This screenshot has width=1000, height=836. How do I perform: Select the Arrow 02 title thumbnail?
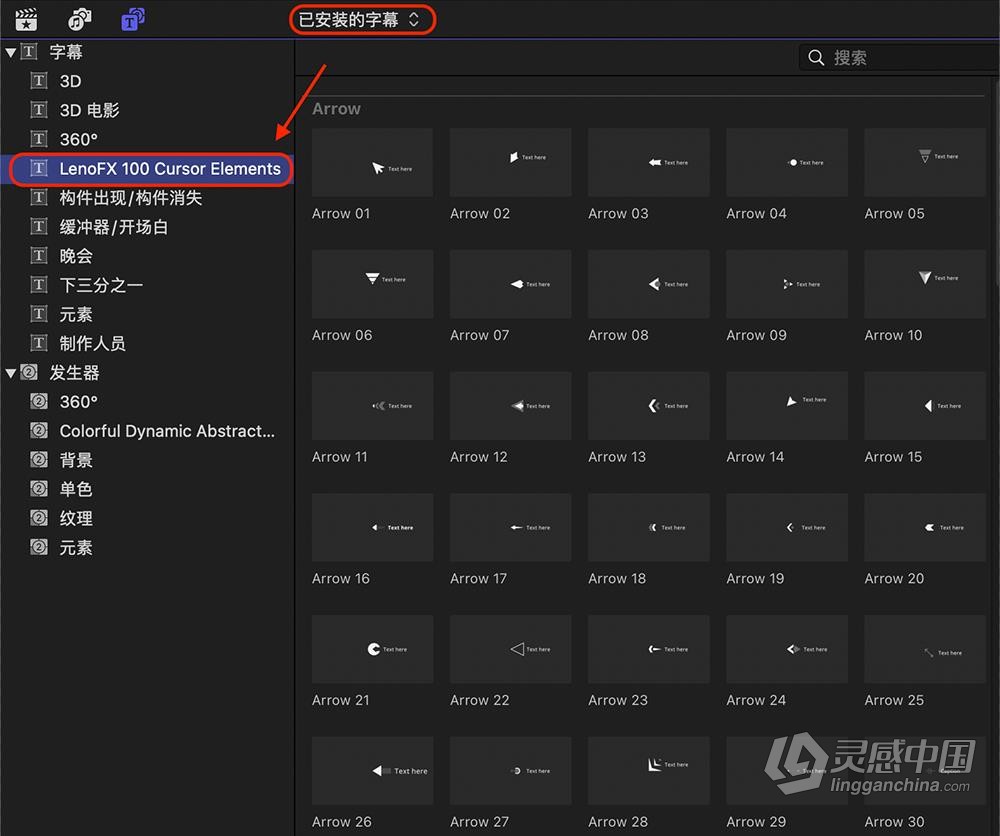(510, 163)
